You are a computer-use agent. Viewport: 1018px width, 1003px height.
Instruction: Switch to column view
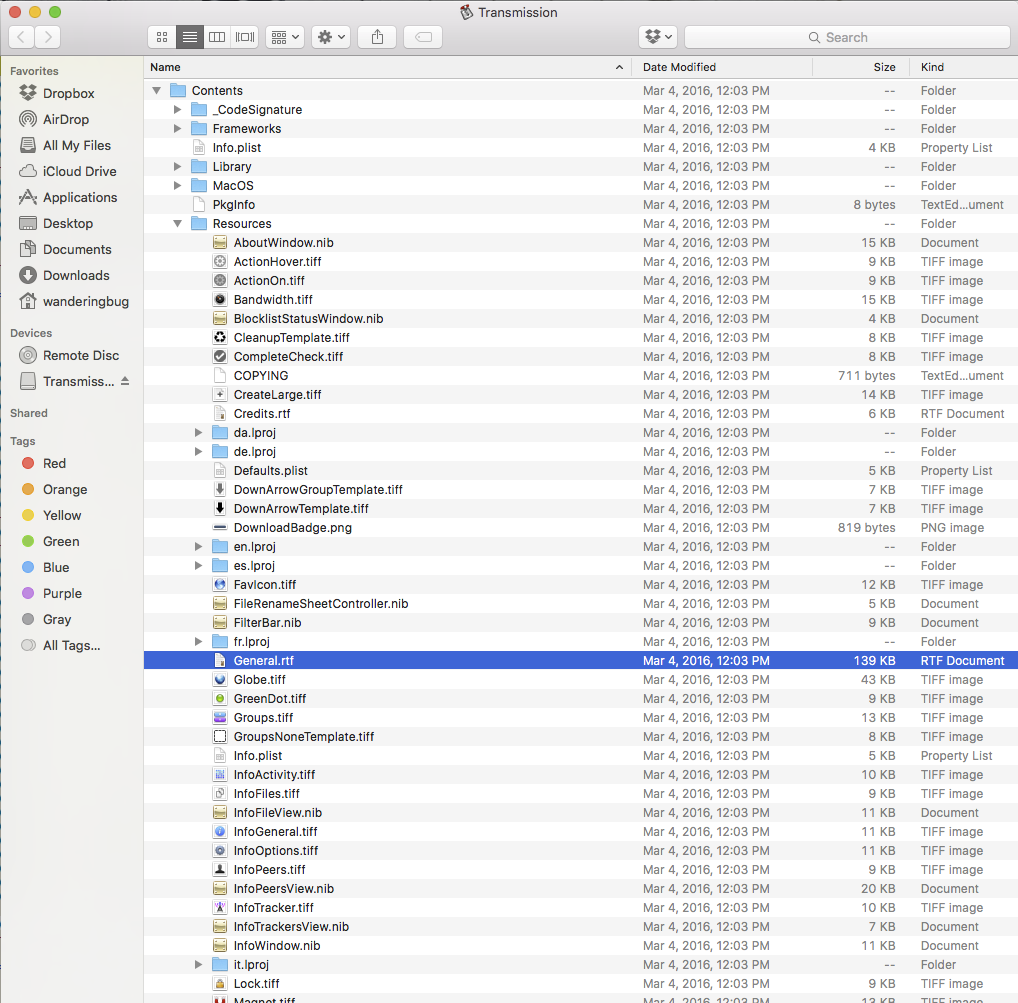(x=217, y=37)
